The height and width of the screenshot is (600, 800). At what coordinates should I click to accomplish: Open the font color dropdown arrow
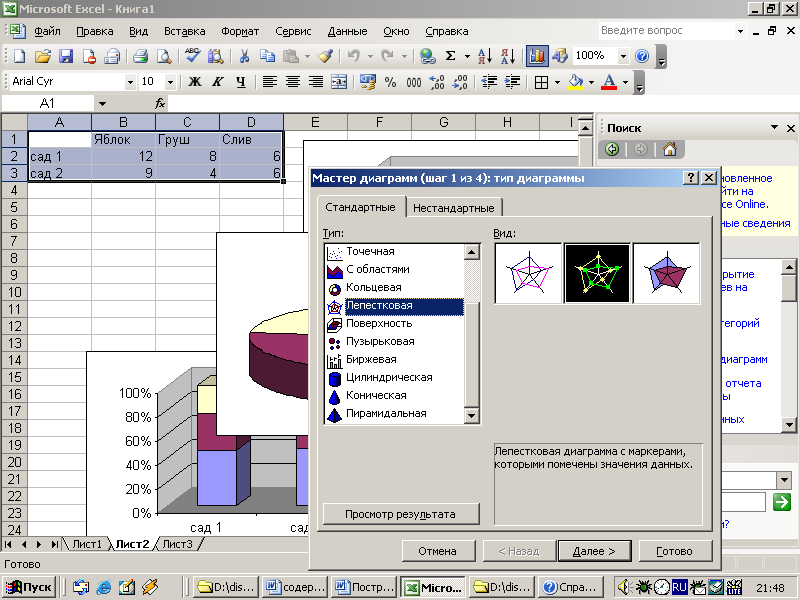pos(626,82)
